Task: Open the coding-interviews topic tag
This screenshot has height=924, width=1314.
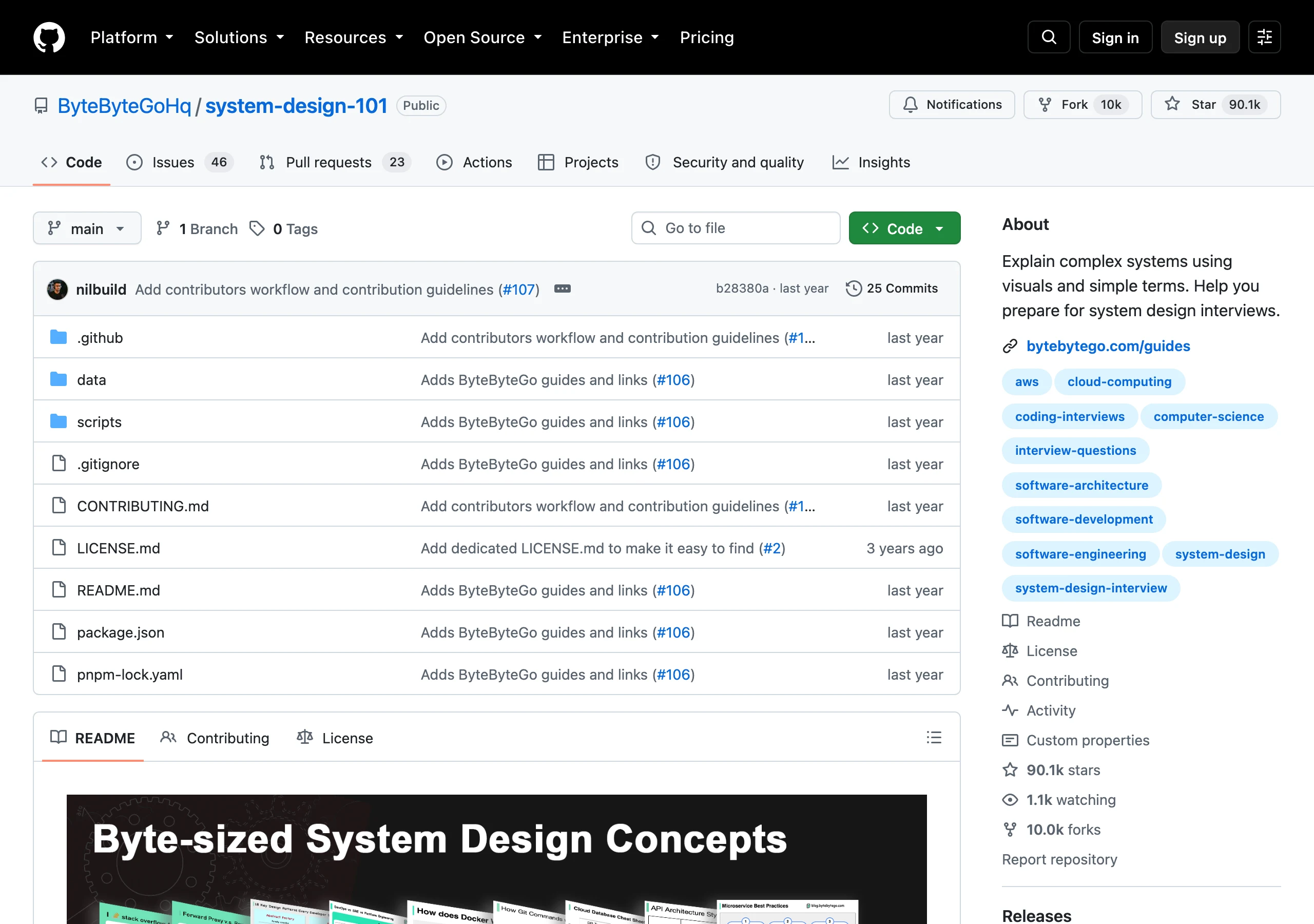Action: coord(1070,417)
